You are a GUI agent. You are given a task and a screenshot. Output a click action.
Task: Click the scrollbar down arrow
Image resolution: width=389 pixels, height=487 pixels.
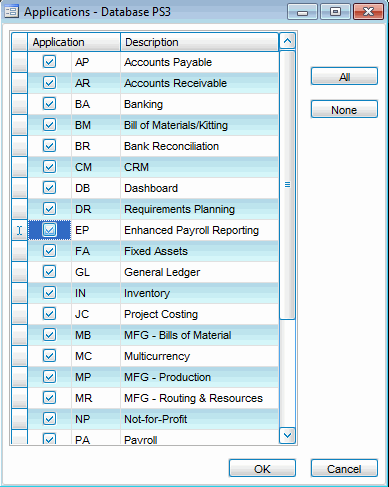(287, 435)
